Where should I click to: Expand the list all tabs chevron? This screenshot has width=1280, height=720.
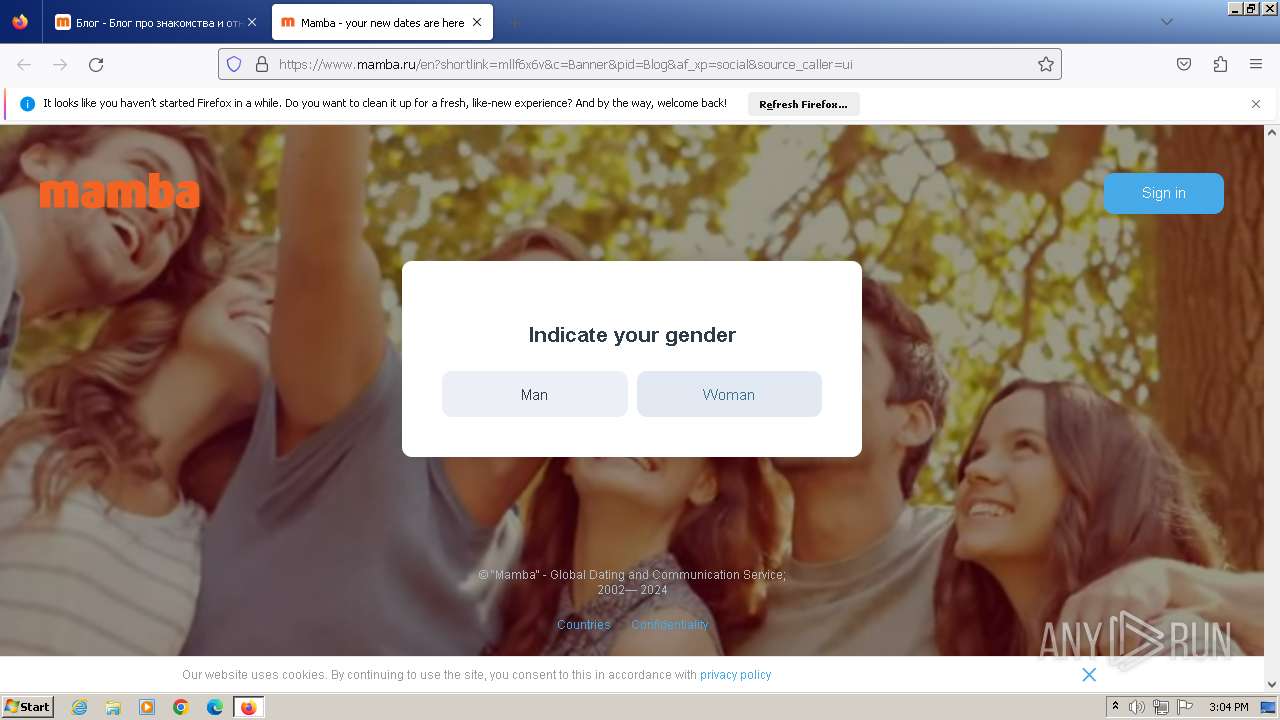coord(1166,22)
